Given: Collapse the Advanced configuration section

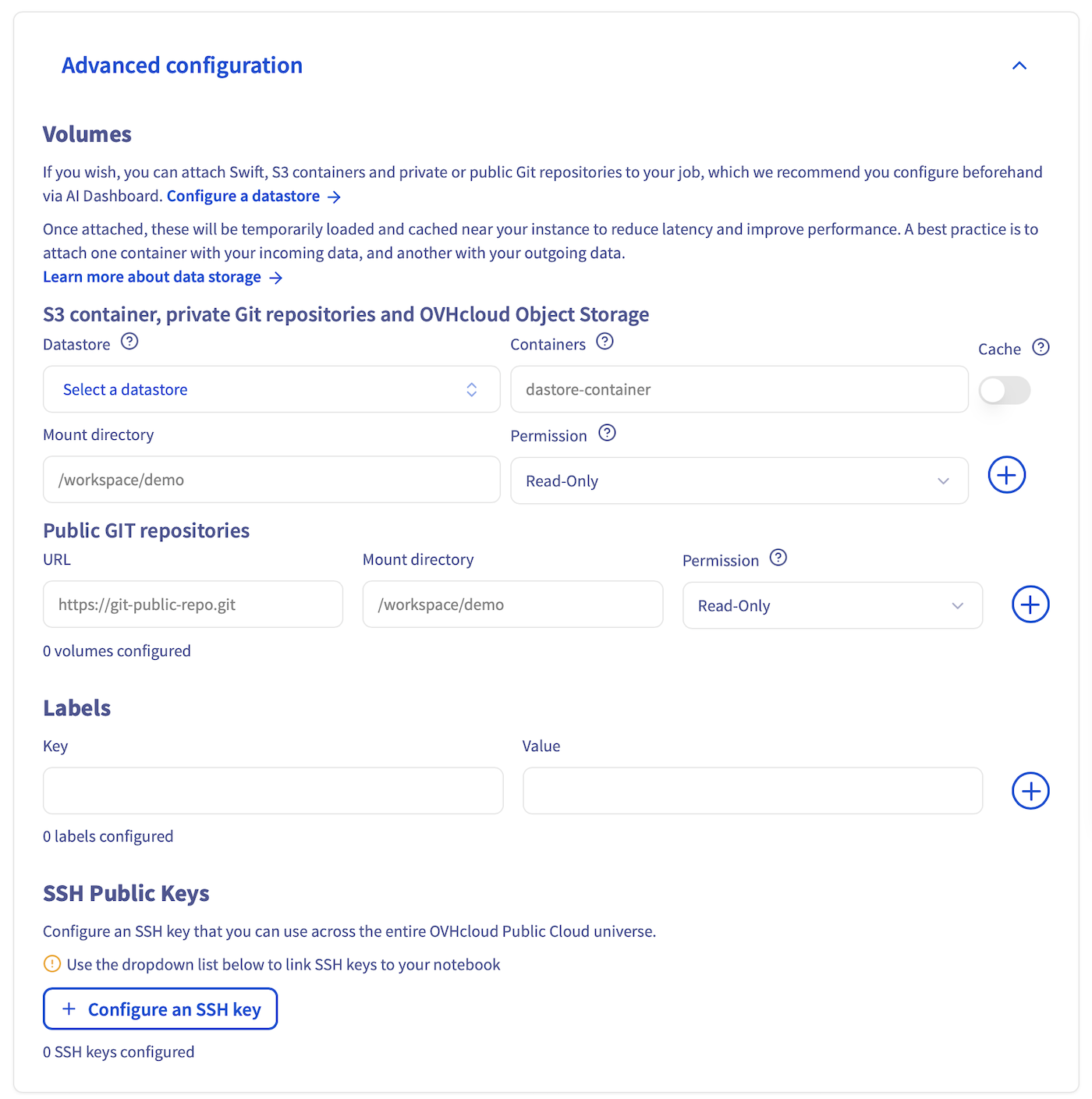Looking at the screenshot, I should tap(1019, 66).
